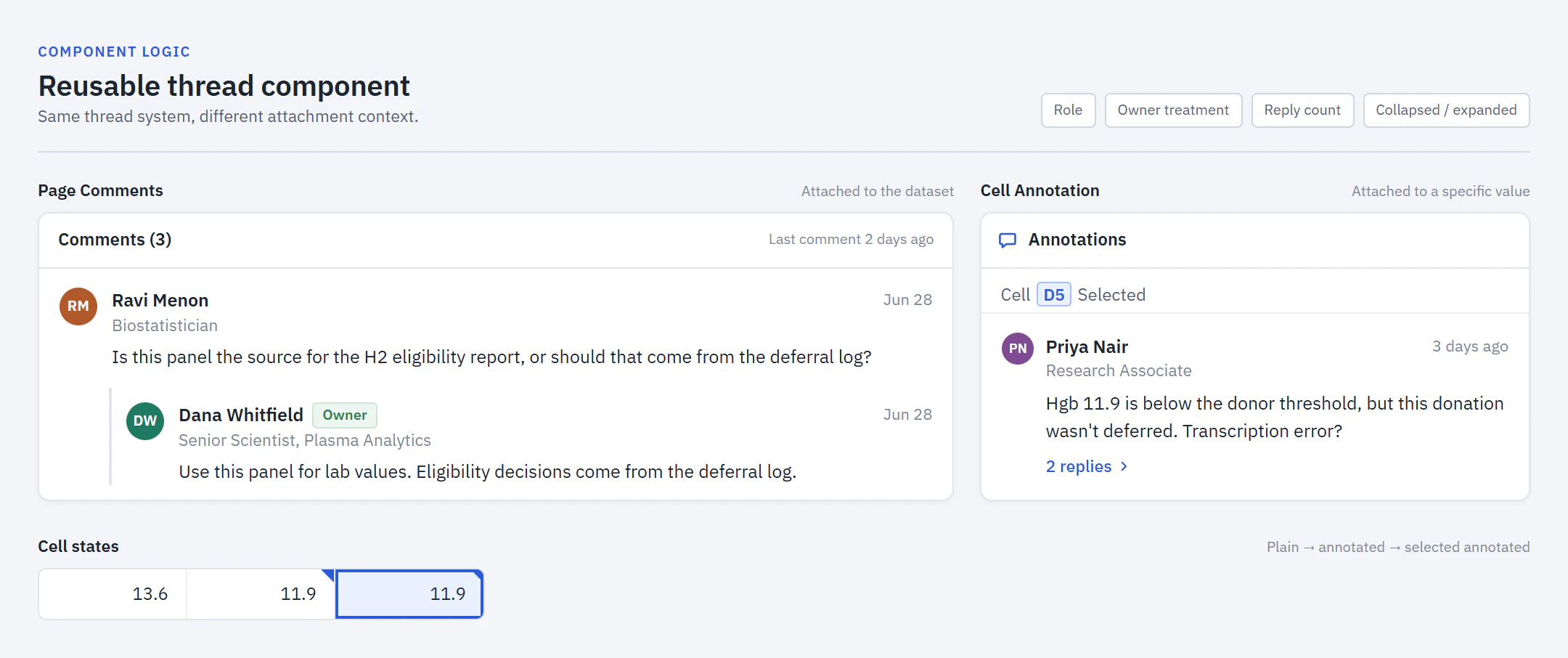
Task: Click the D5 cell reference badge
Action: click(x=1054, y=295)
